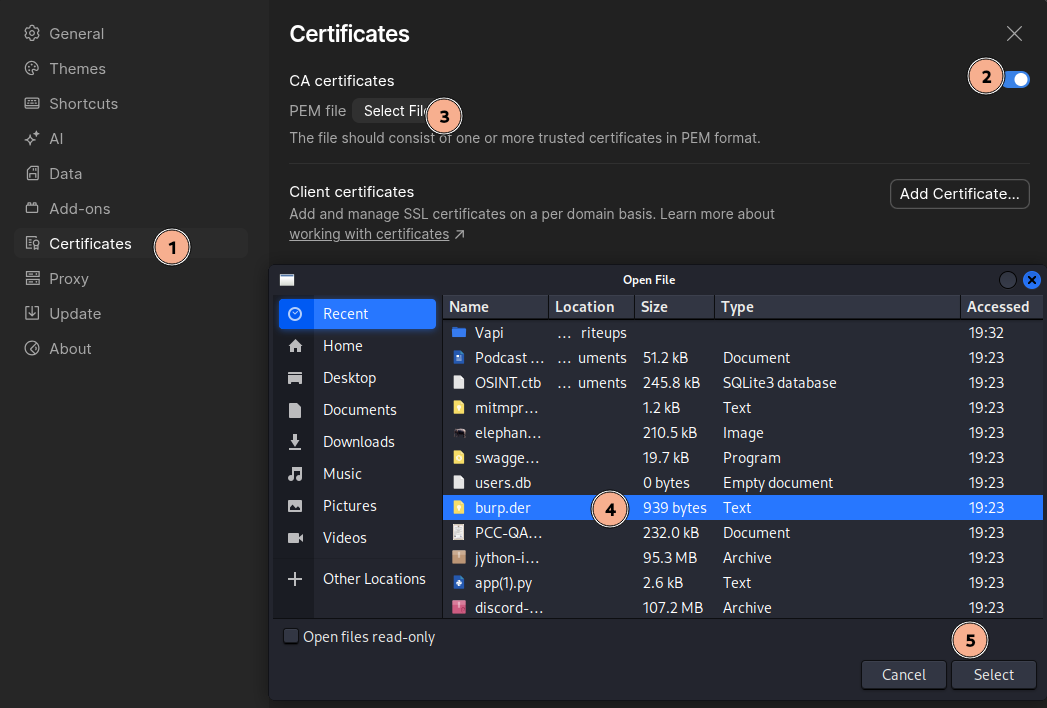
Task: Click Cancel in the Open File dialog
Action: pyautogui.click(x=903, y=675)
